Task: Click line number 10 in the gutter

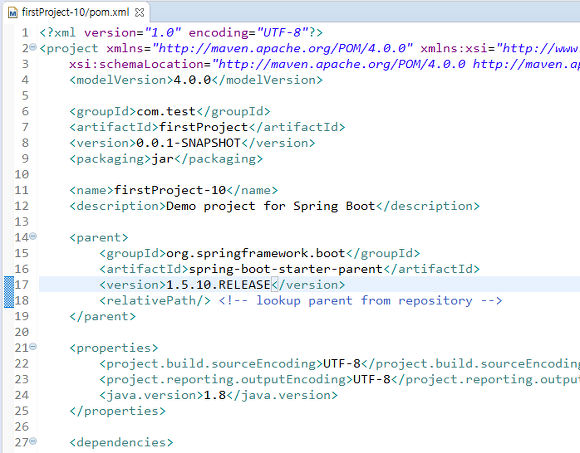Action: click(21, 175)
